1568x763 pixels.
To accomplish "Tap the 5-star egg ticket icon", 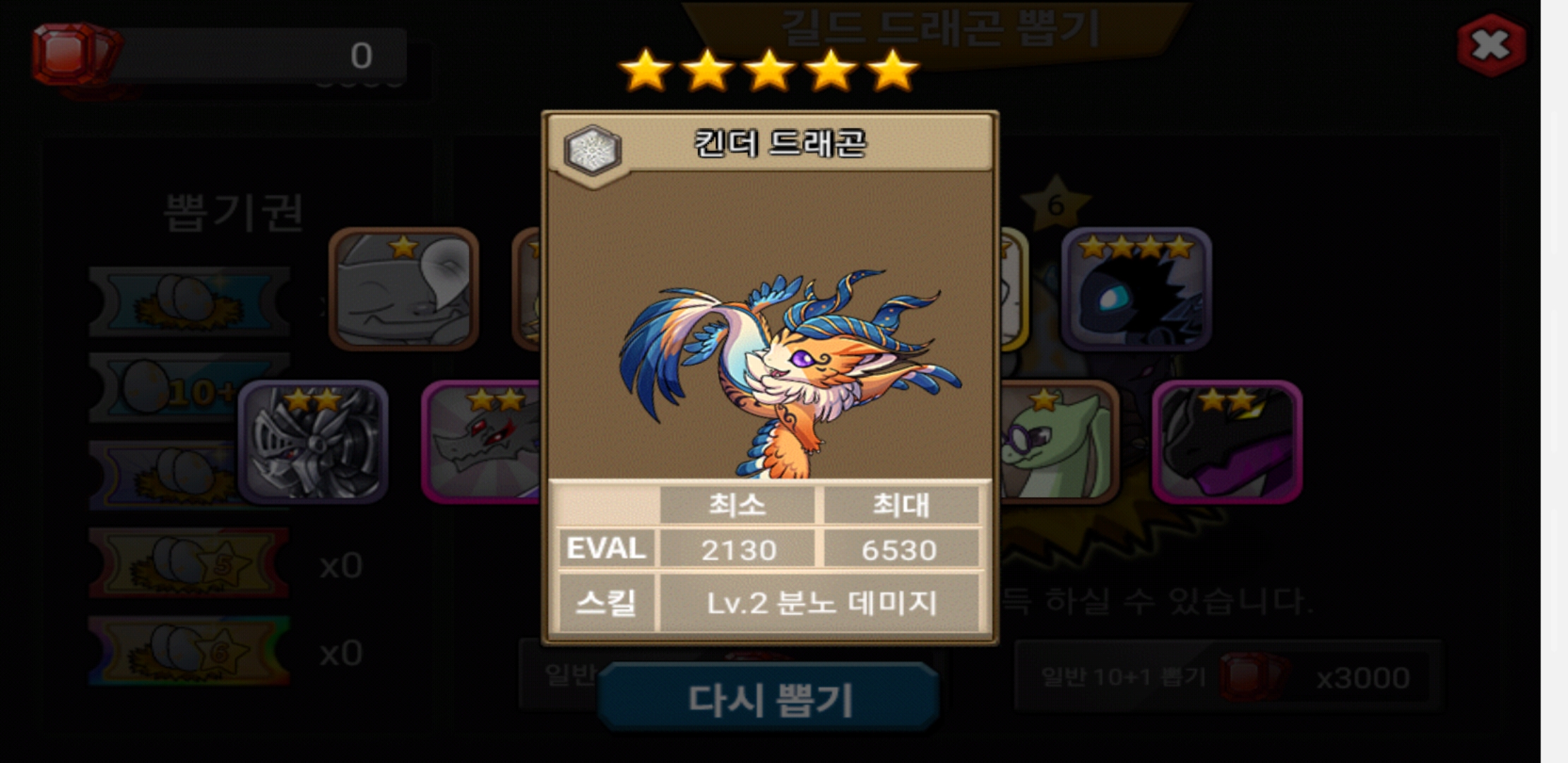I will (x=189, y=564).
